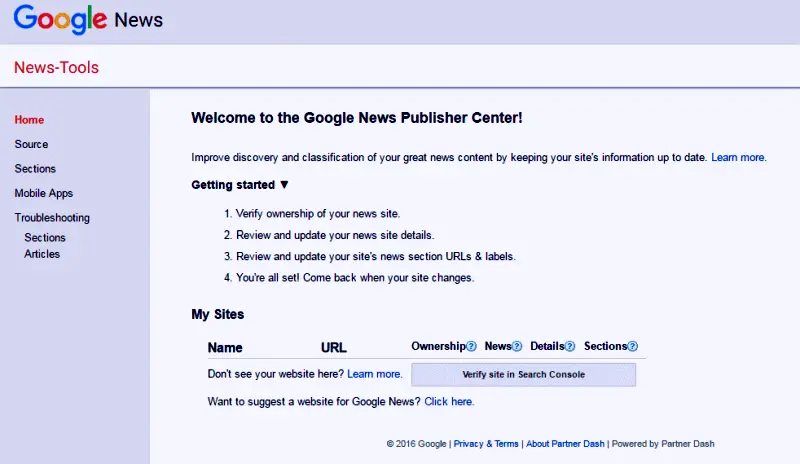The height and width of the screenshot is (464, 800).
Task: Open the Sections column help icon
Action: [x=632, y=346]
